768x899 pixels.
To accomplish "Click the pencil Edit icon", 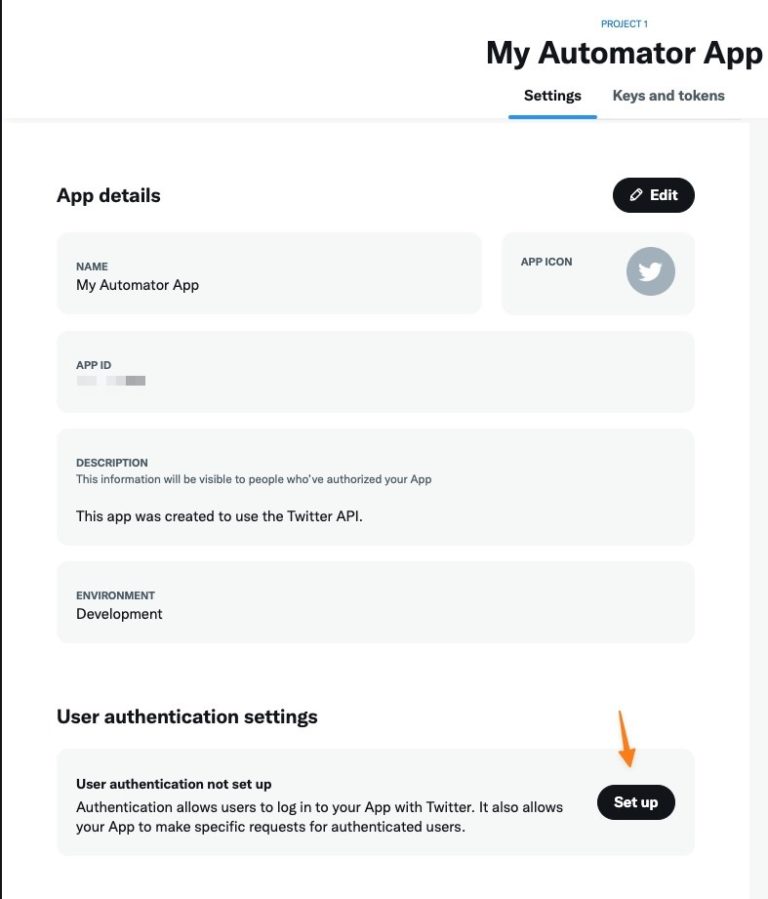I will point(636,195).
